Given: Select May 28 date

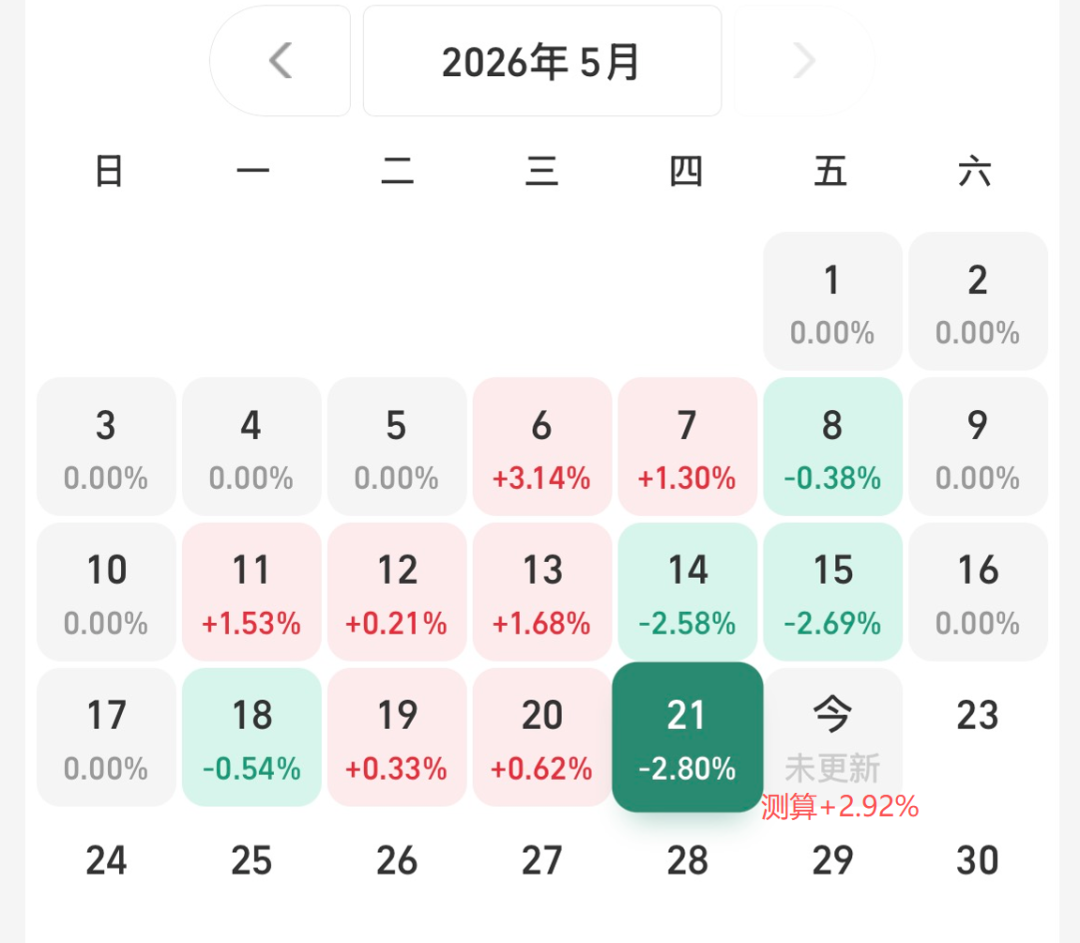Looking at the screenshot, I should click(687, 860).
